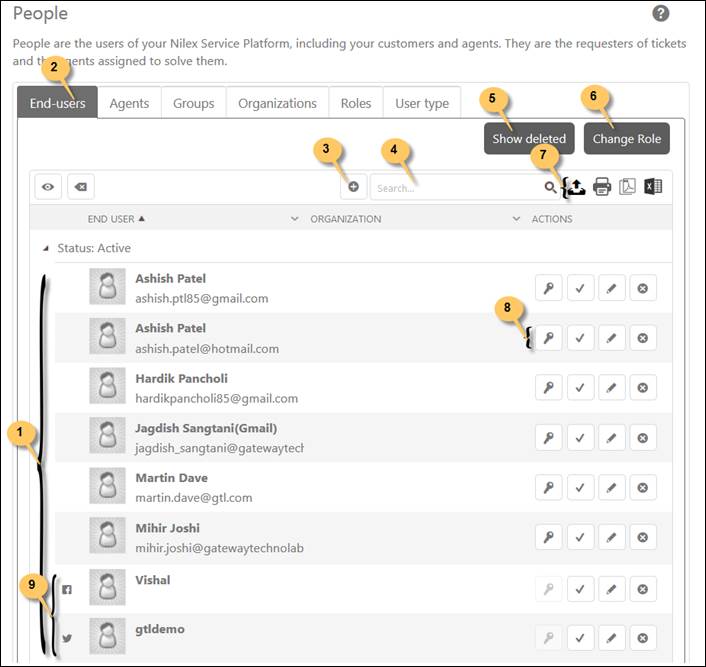Export list using the PDF icon
The height and width of the screenshot is (667, 706).
pyautogui.click(x=628, y=186)
